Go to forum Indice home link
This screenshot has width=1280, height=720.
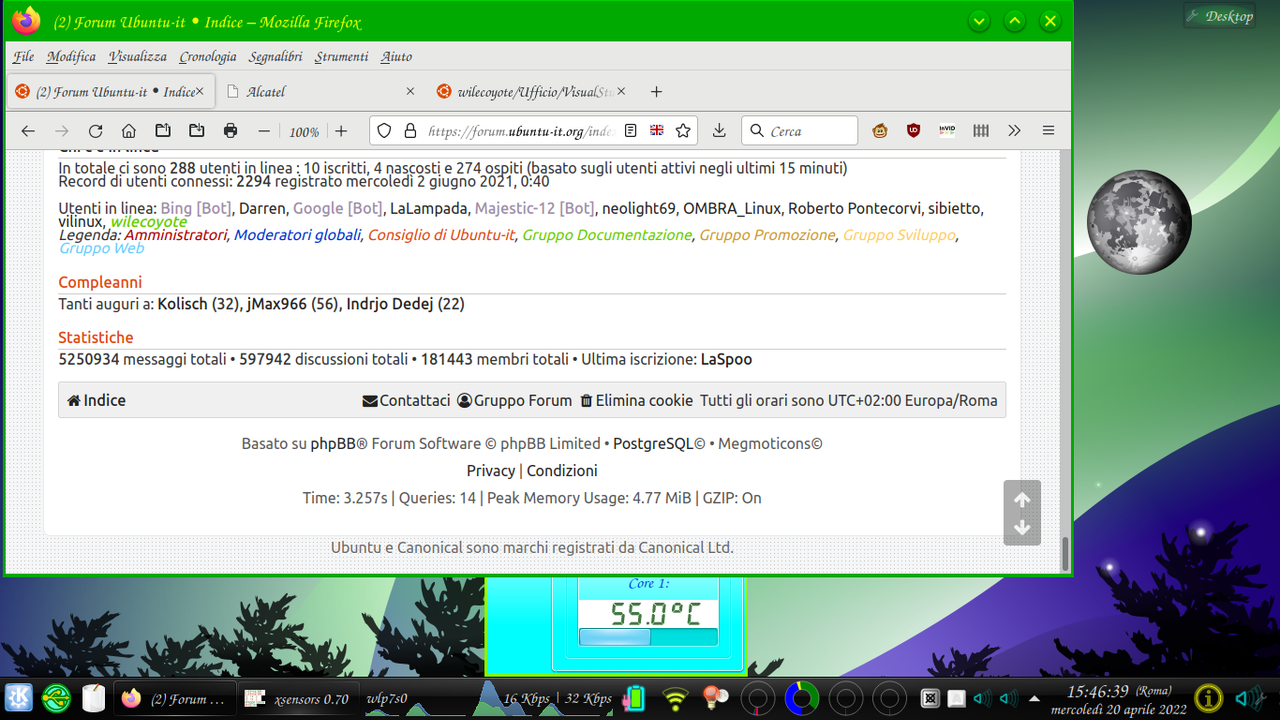96,400
